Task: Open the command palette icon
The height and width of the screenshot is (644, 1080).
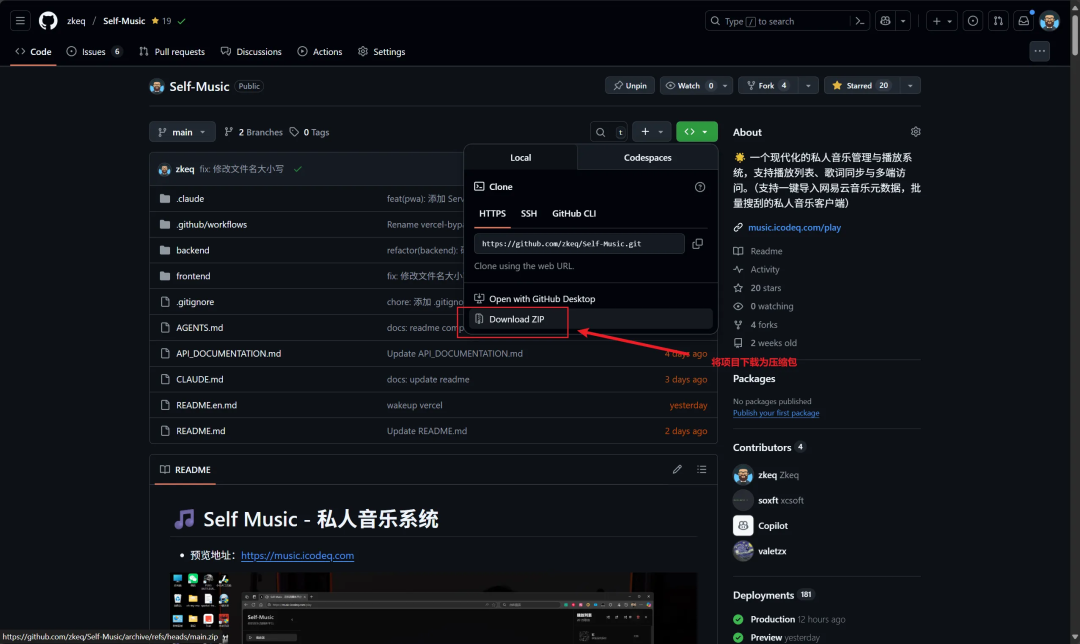Action: (860, 21)
